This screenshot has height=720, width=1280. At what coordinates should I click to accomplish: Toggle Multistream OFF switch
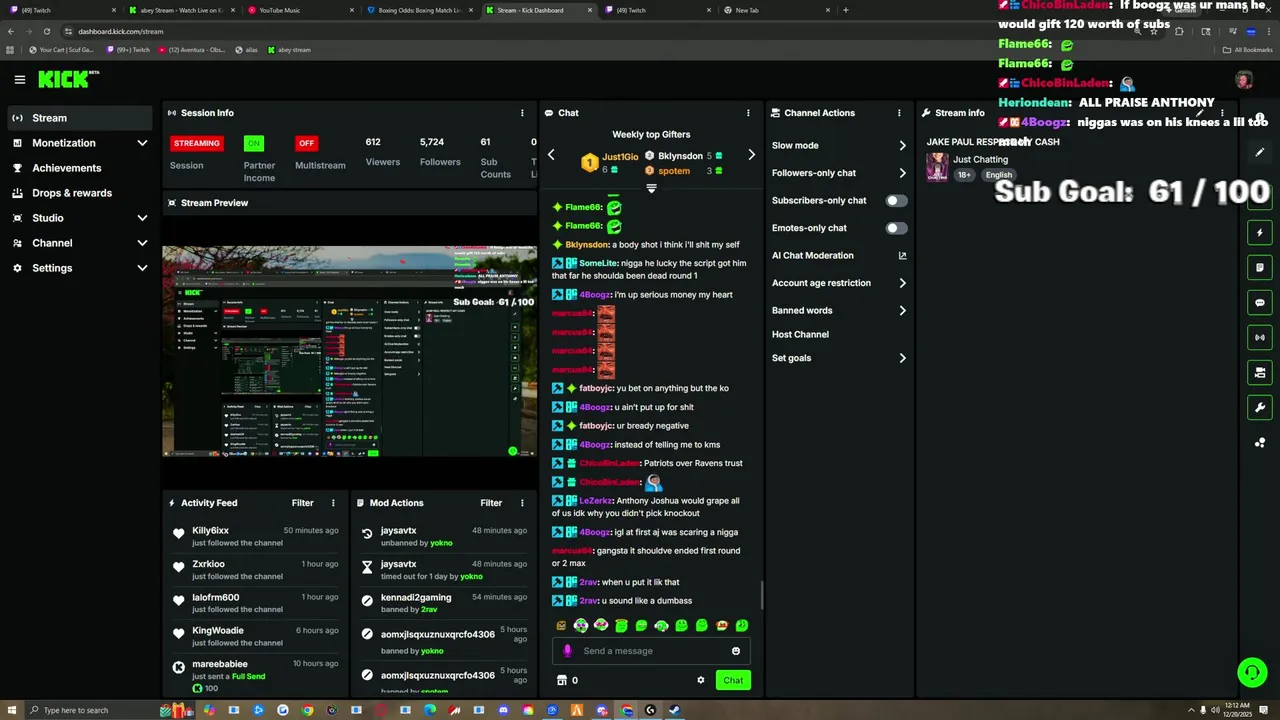click(306, 143)
